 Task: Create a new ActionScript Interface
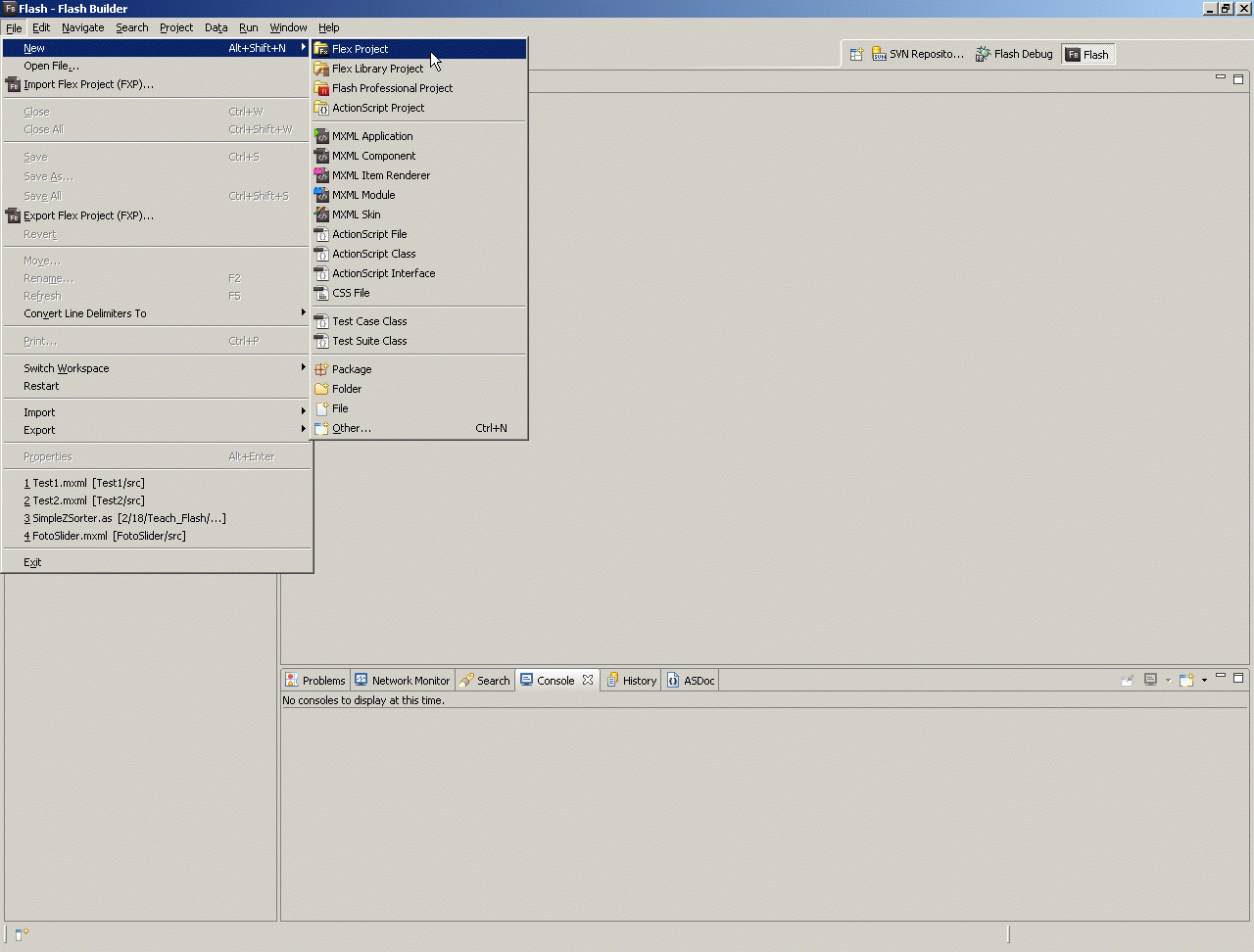coord(419,273)
